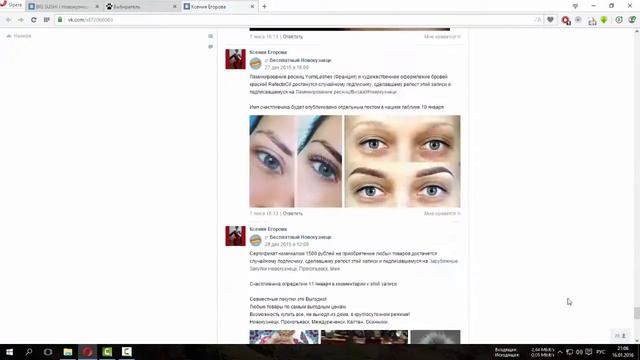Screen dimensions: 640x360
Task: Open the Зарубежные Закупки community link
Action: [443, 261]
